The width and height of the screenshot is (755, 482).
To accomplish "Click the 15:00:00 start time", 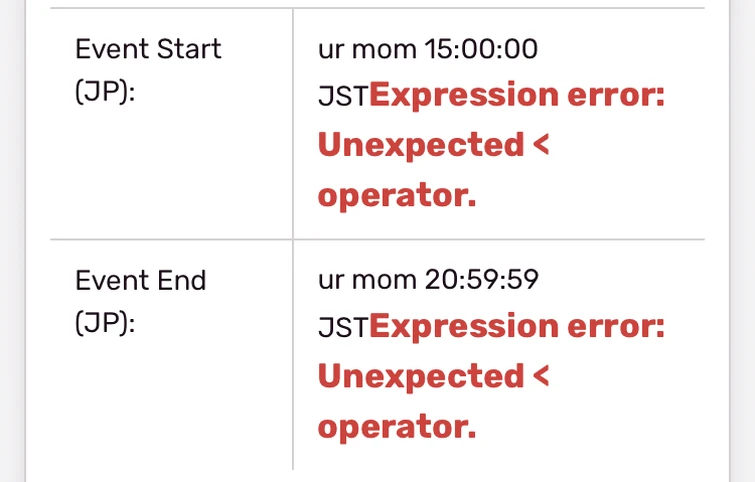I will click(481, 48).
